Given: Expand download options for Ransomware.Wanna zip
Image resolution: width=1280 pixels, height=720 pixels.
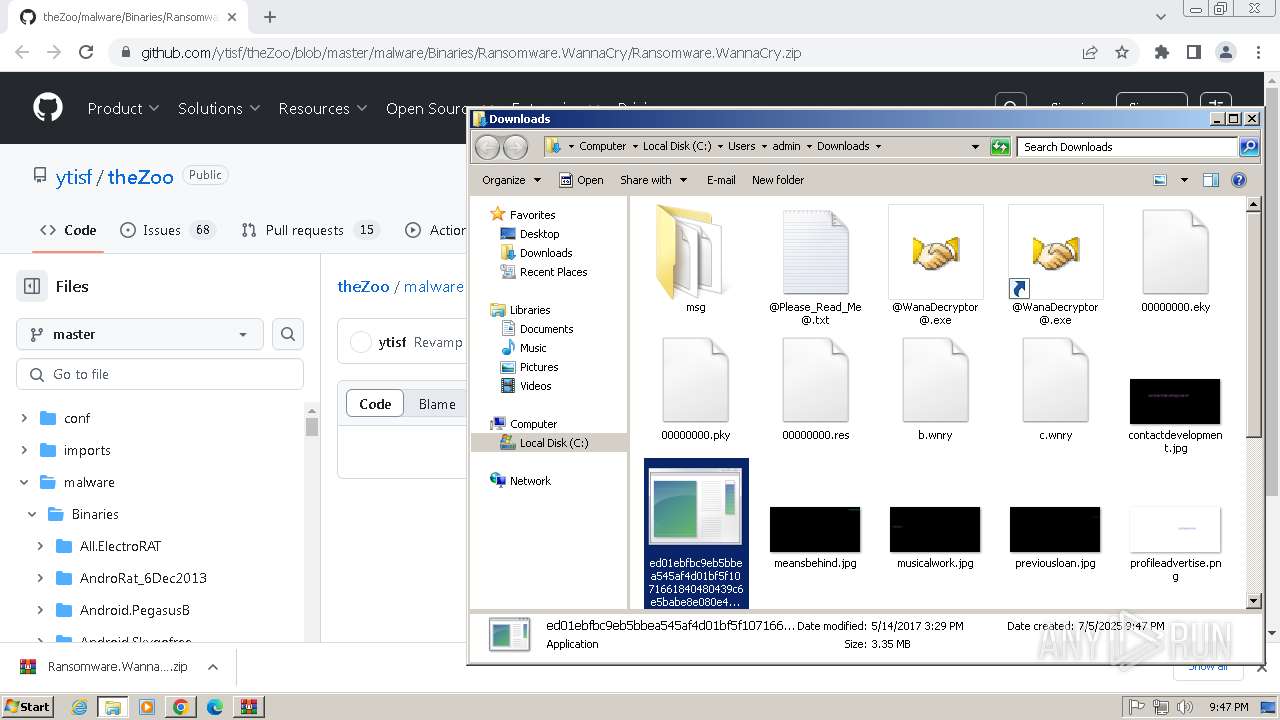Looking at the screenshot, I should (213, 667).
